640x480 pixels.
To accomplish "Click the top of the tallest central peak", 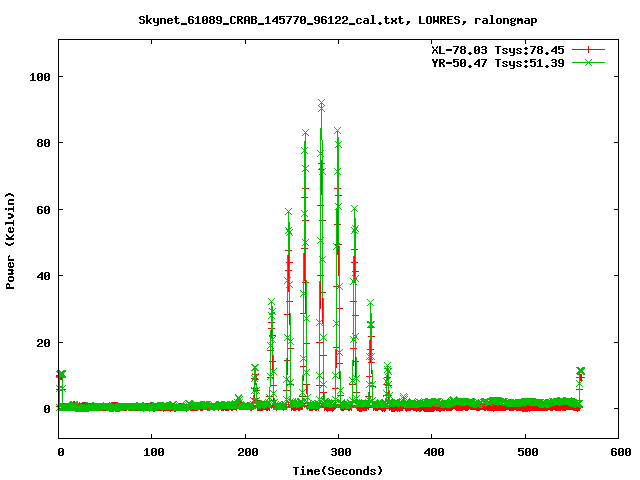I will click(x=321, y=103).
